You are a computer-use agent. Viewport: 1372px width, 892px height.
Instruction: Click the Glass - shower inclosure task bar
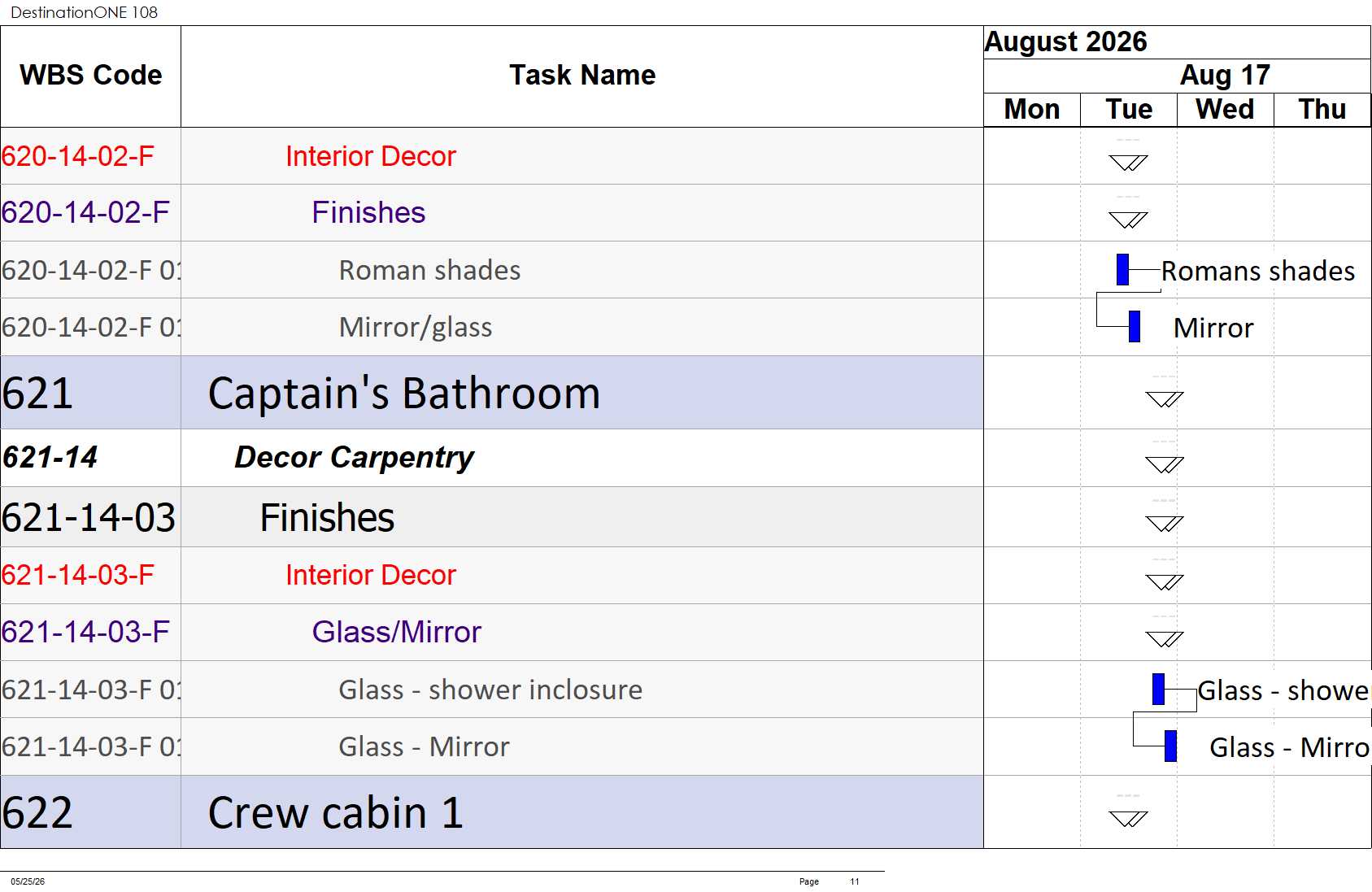(x=1158, y=689)
